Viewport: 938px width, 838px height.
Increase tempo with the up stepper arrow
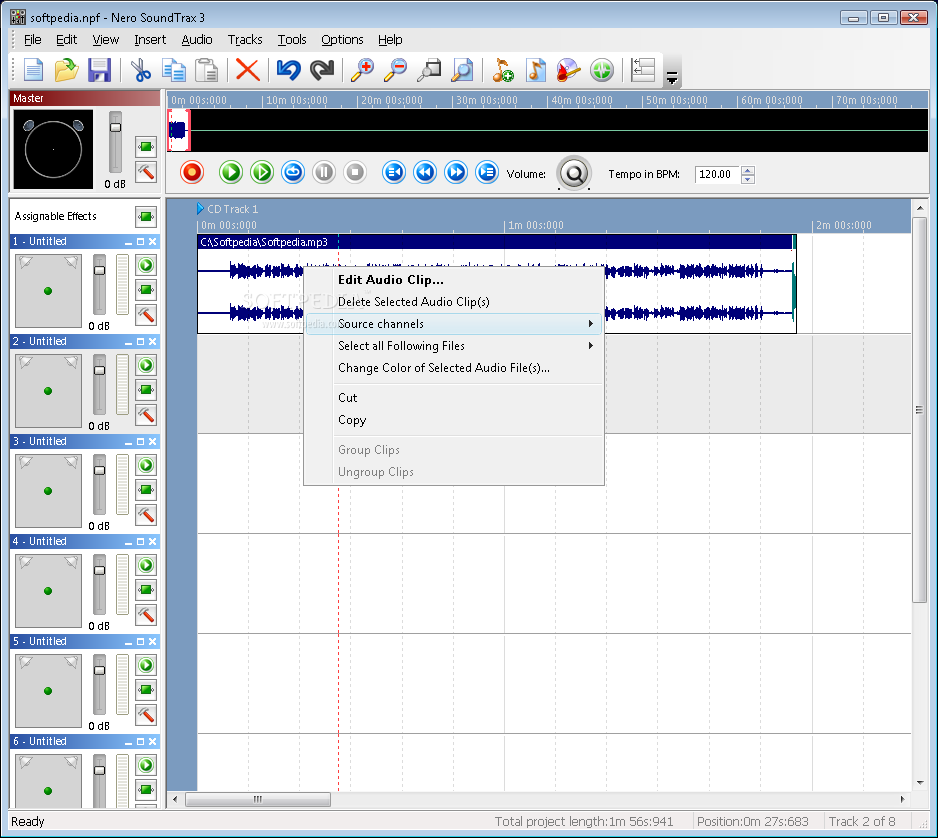pyautogui.click(x=748, y=170)
